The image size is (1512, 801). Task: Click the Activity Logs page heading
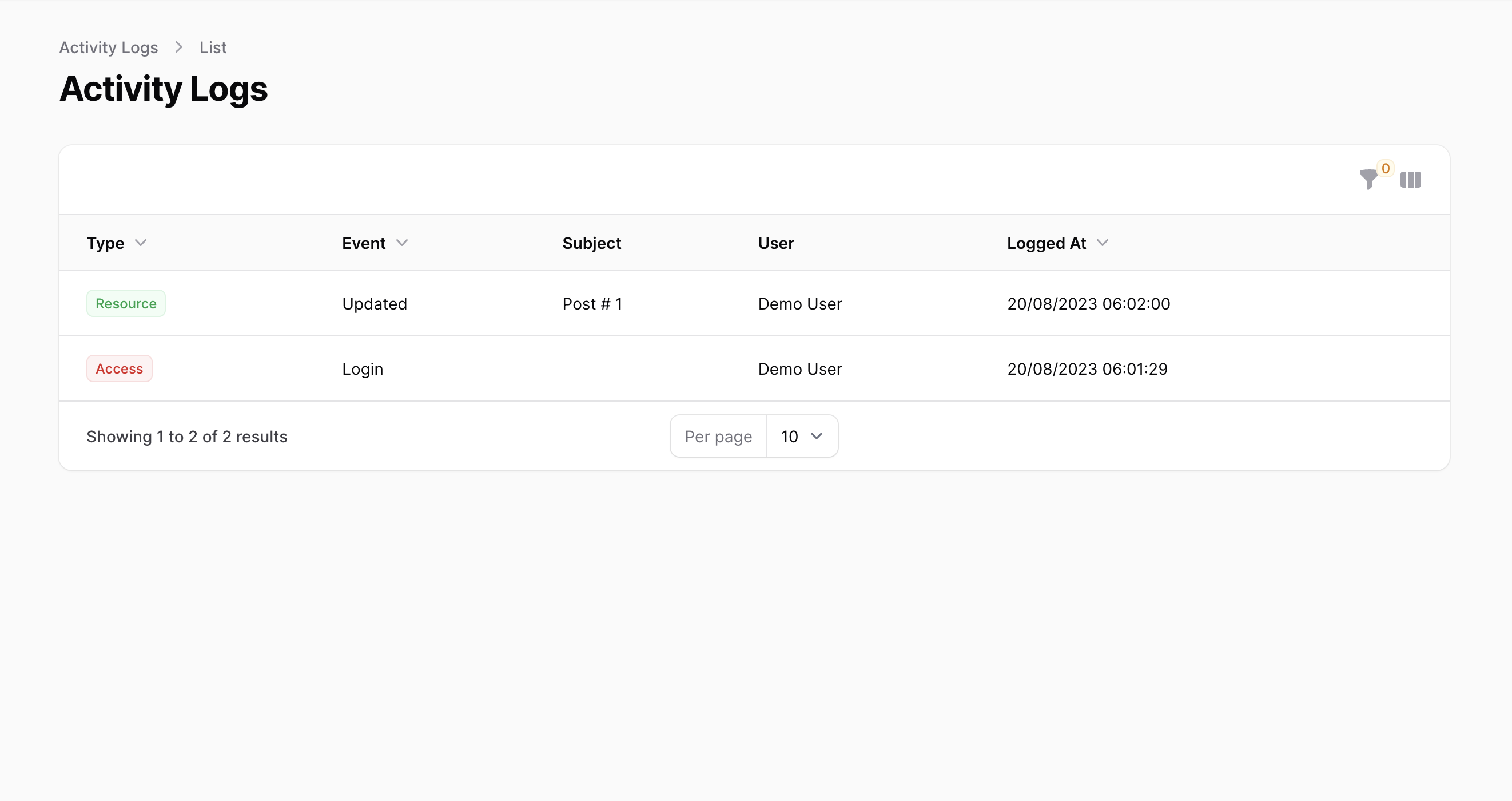163,88
